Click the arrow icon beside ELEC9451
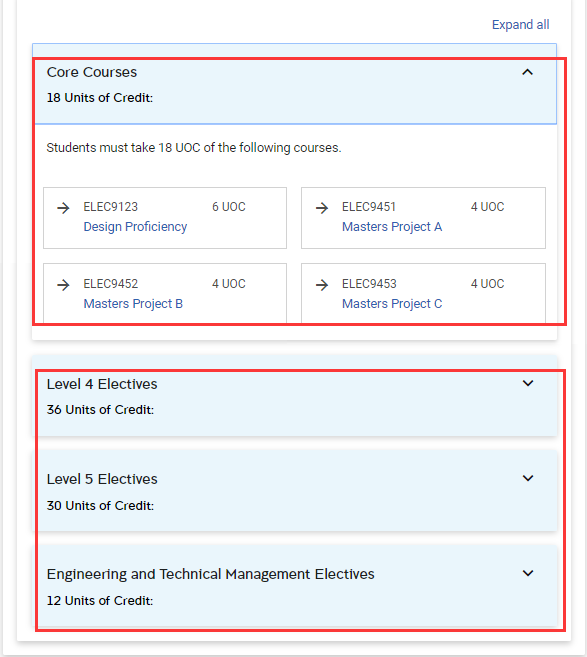The width and height of the screenshot is (587, 657). pos(322,207)
